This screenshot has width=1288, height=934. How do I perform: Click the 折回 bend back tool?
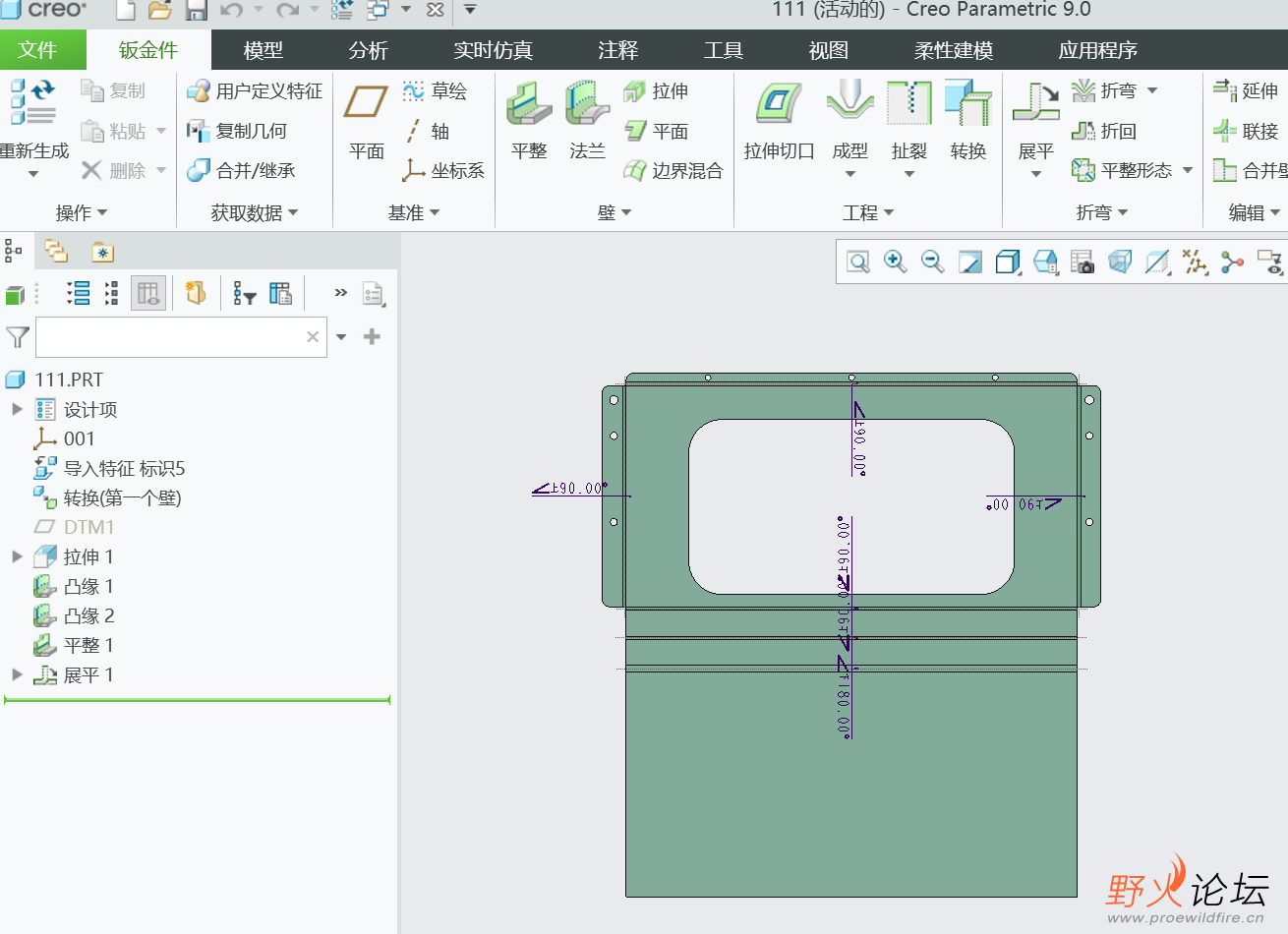tap(1103, 131)
